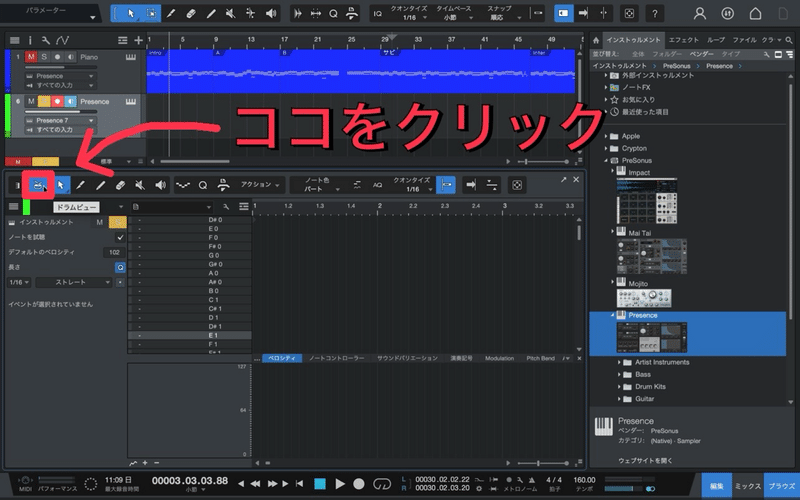Select the arrow tool in the top toolbar
Screen dimensions: 800x500
pos(131,14)
